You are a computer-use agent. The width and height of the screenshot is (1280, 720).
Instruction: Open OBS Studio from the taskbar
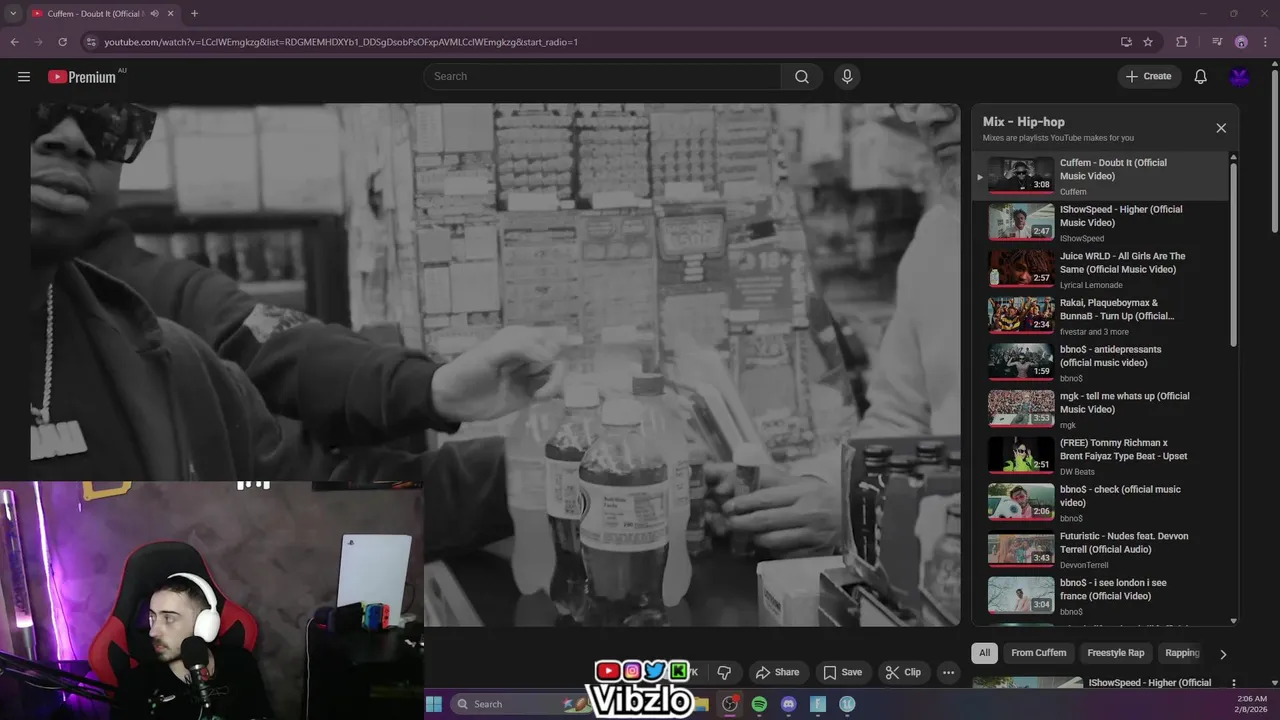[730, 704]
